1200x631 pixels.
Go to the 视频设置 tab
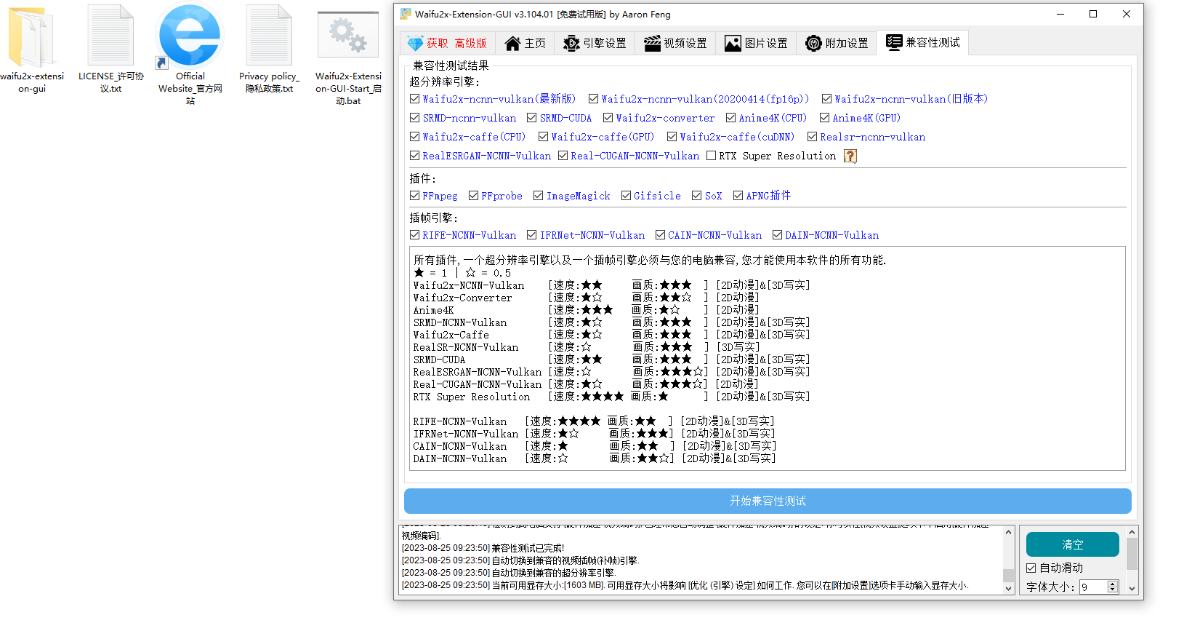click(675, 43)
